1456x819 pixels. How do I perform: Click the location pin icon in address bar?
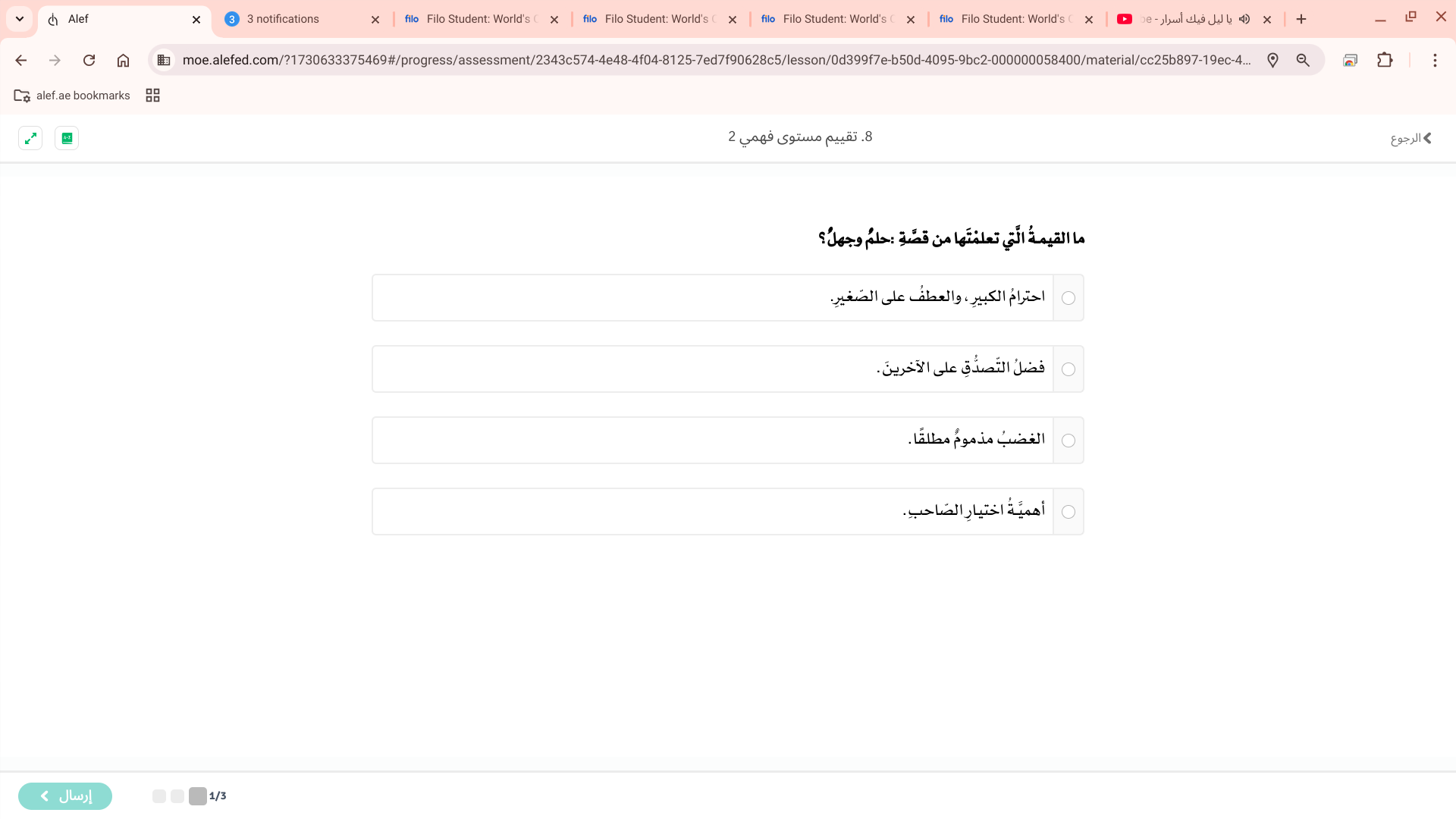pos(1272,60)
